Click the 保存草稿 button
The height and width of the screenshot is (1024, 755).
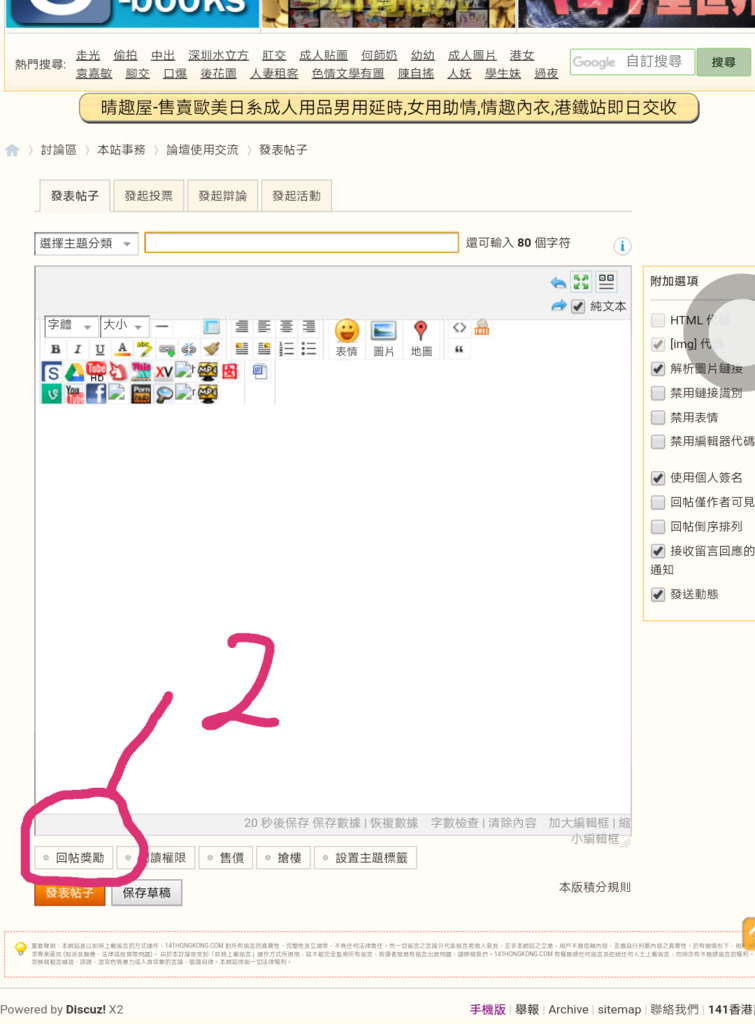tap(146, 893)
